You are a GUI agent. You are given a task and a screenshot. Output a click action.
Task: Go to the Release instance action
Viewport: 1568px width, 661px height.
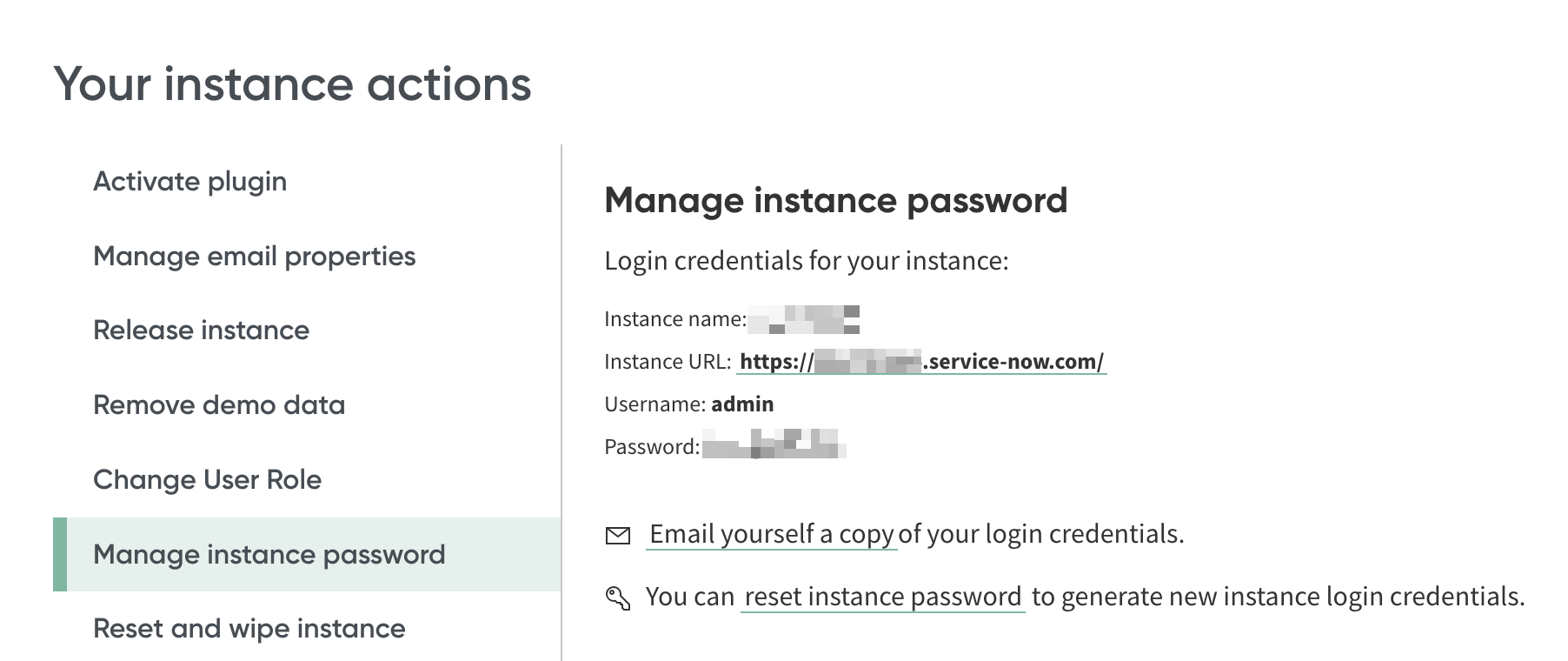(x=201, y=330)
